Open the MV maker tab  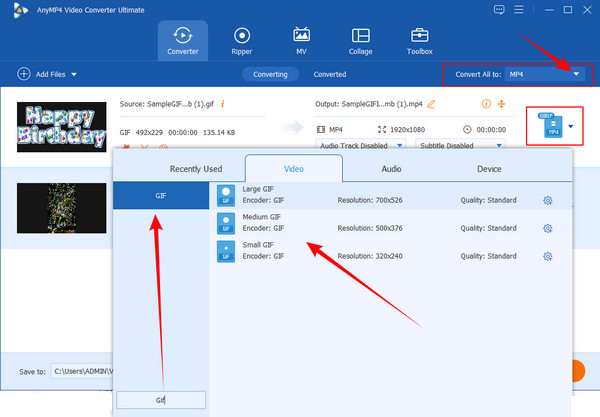(x=301, y=41)
